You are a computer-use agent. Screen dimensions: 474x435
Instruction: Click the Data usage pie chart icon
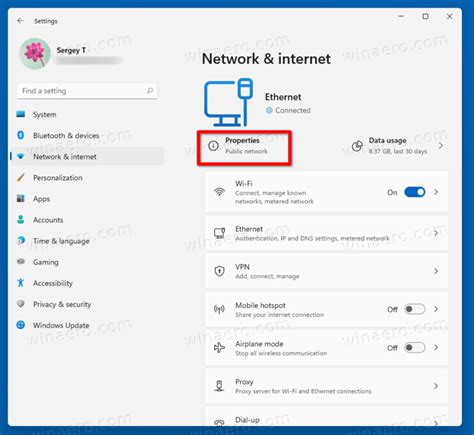point(357,146)
